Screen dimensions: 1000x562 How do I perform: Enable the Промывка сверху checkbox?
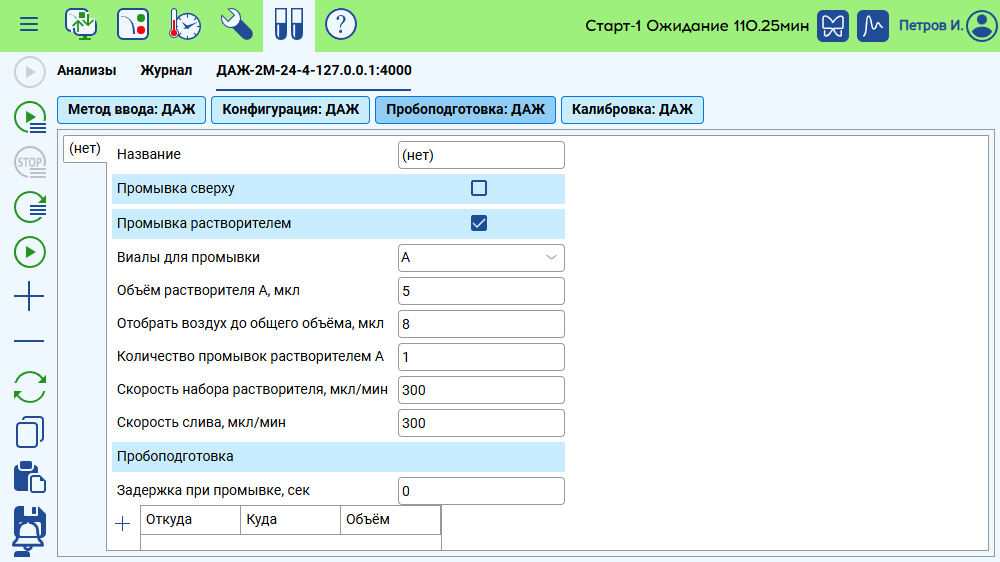pyautogui.click(x=479, y=188)
